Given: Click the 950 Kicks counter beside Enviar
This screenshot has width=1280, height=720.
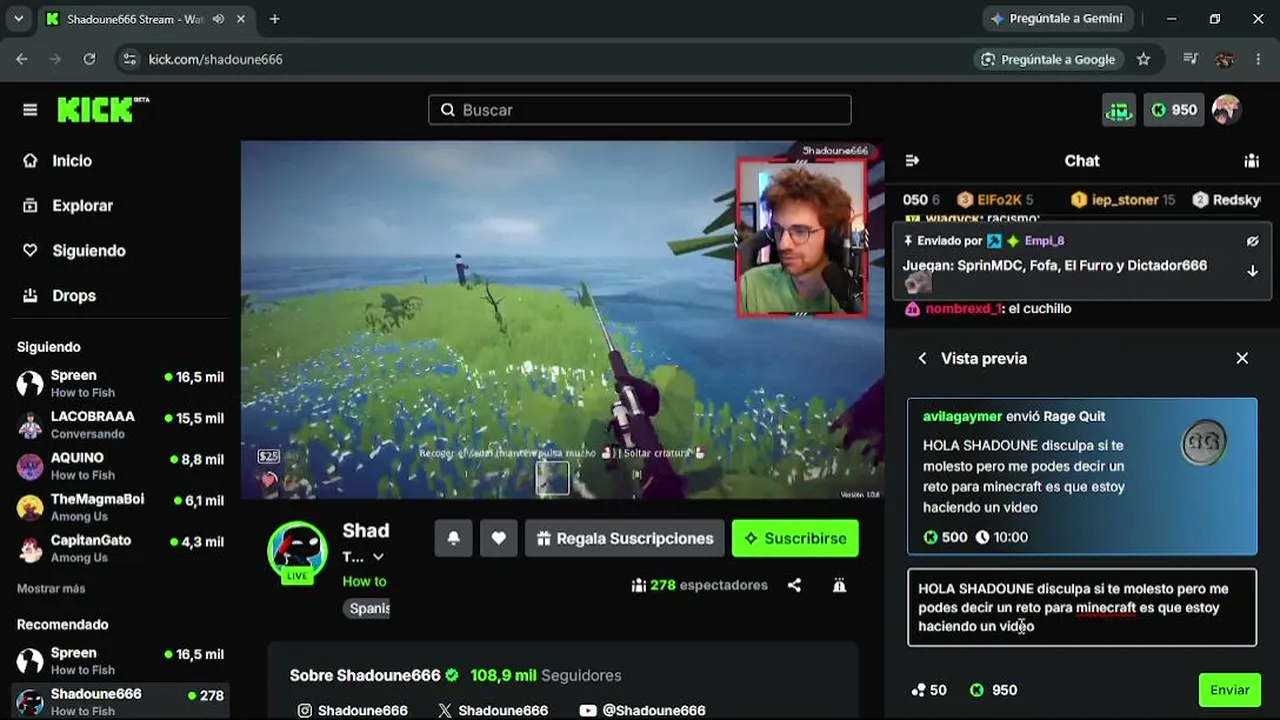Looking at the screenshot, I should 993,690.
